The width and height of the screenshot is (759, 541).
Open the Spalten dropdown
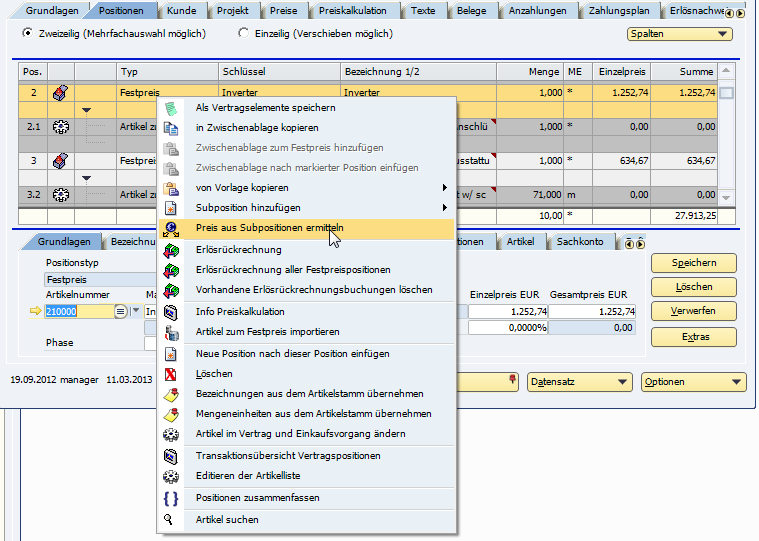(680, 34)
